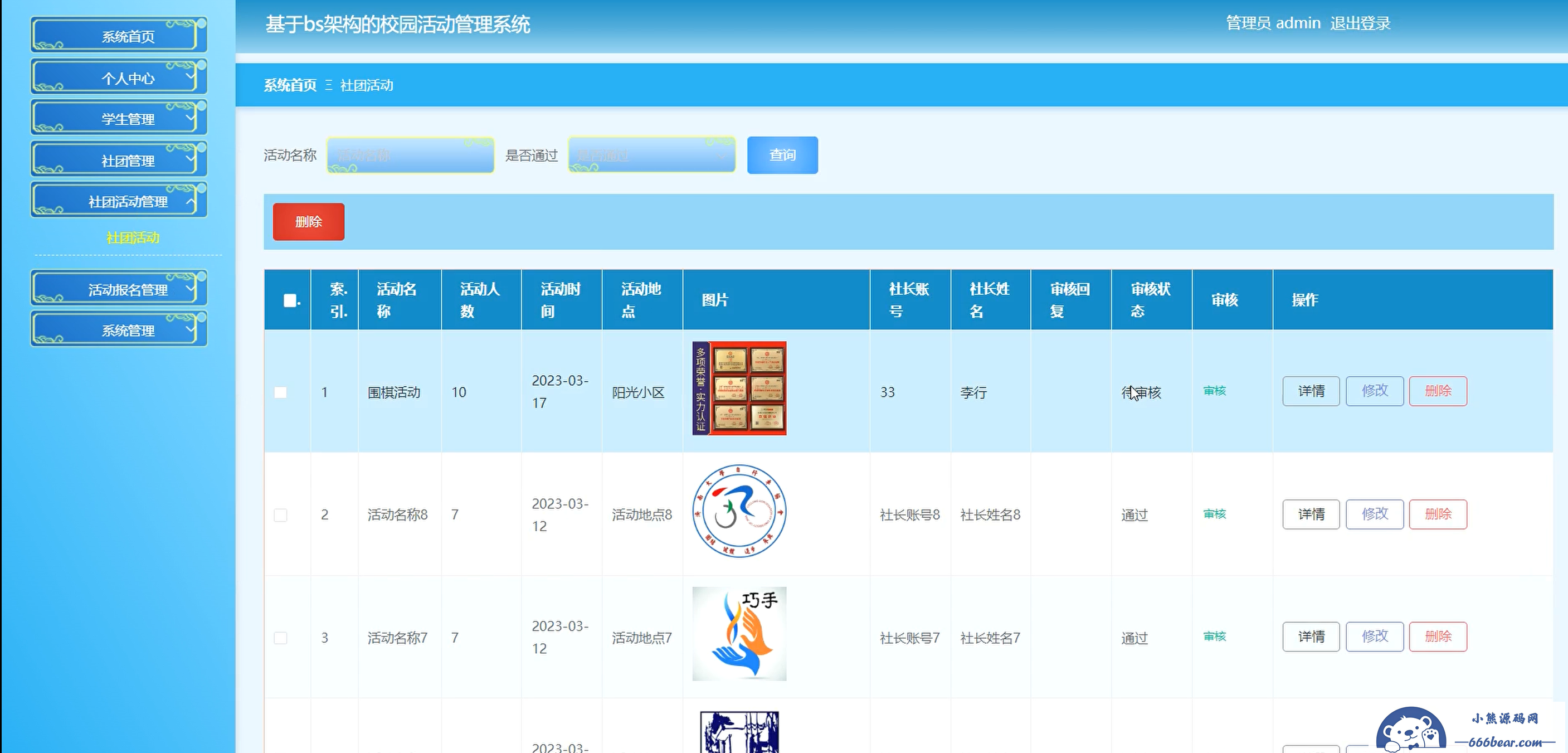Click the 活动时间 column header
The width and height of the screenshot is (1568, 753).
point(561,299)
